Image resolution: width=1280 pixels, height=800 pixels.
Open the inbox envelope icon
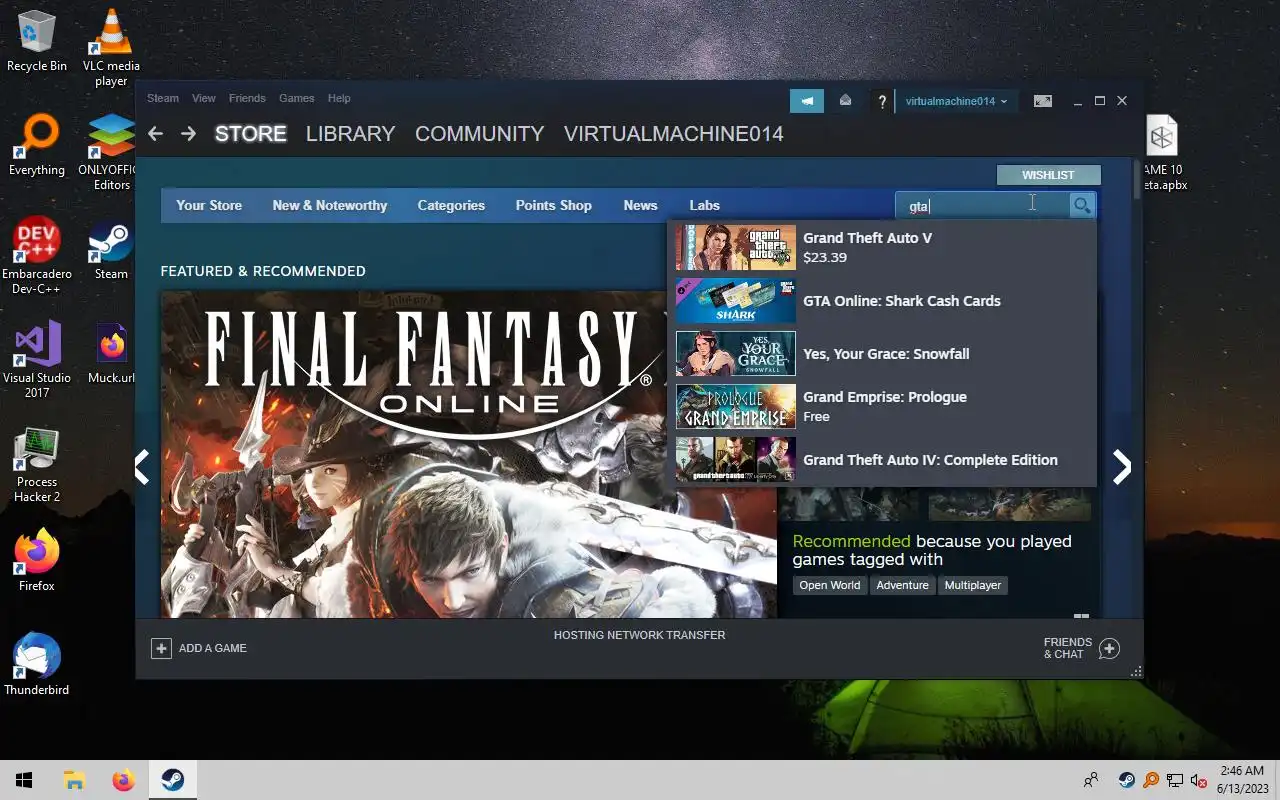tap(845, 101)
